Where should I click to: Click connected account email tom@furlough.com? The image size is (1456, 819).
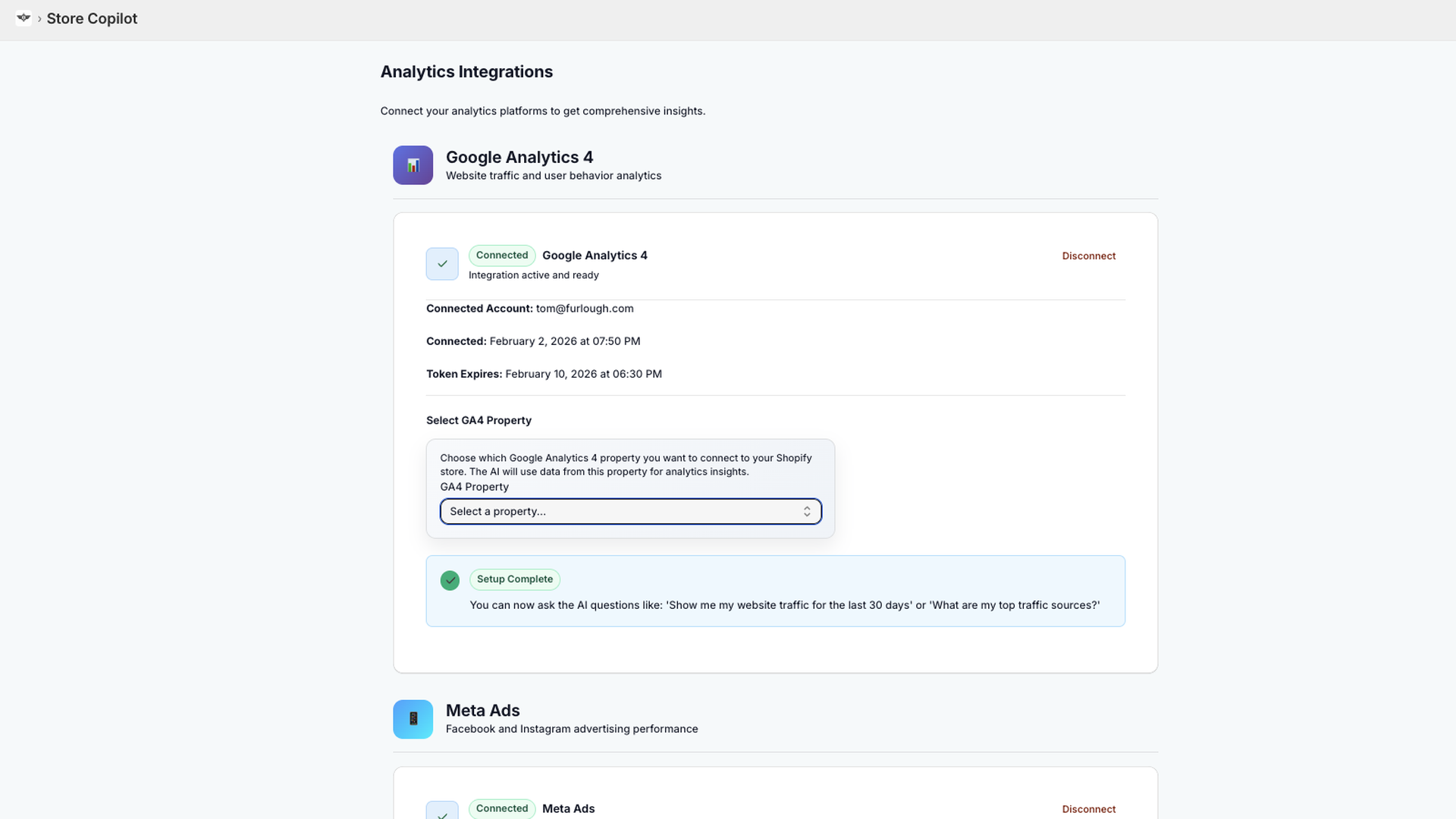pyautogui.click(x=584, y=309)
